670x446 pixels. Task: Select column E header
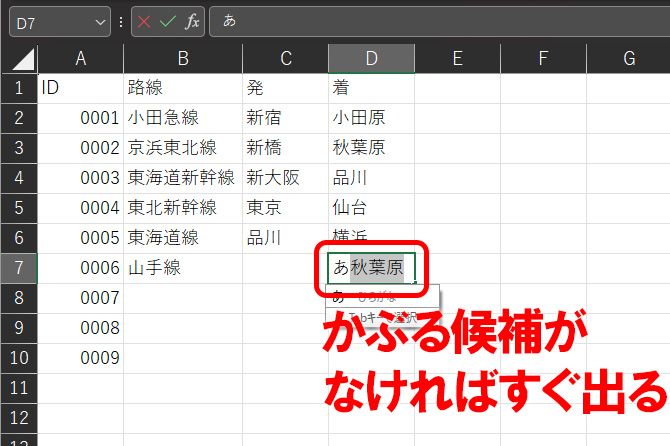click(458, 59)
